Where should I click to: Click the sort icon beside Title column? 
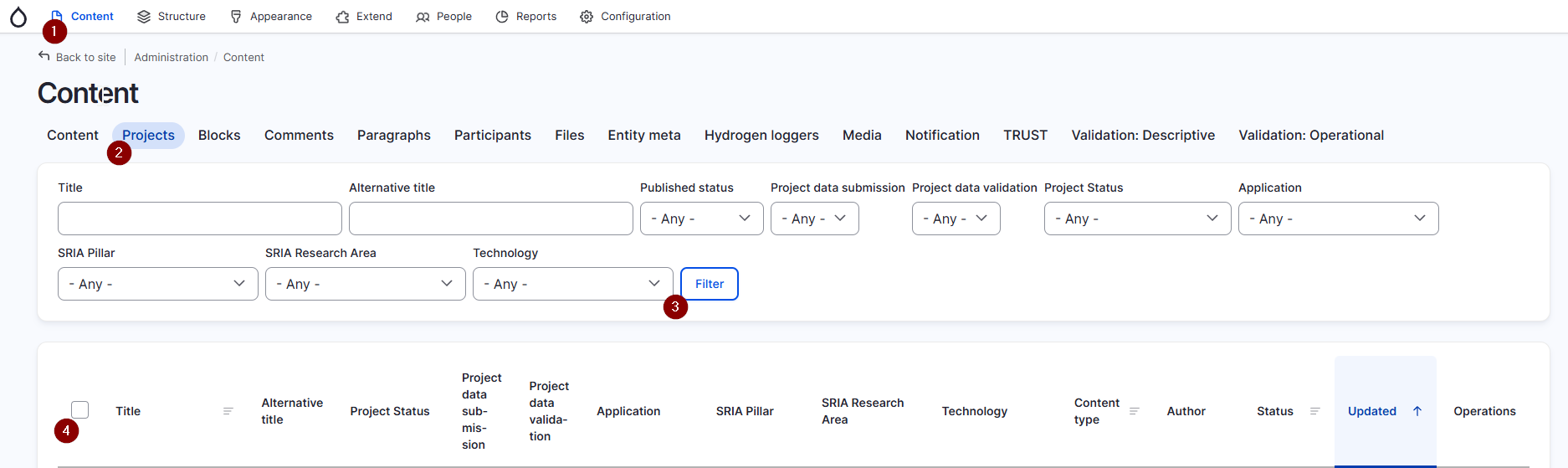[x=228, y=411]
